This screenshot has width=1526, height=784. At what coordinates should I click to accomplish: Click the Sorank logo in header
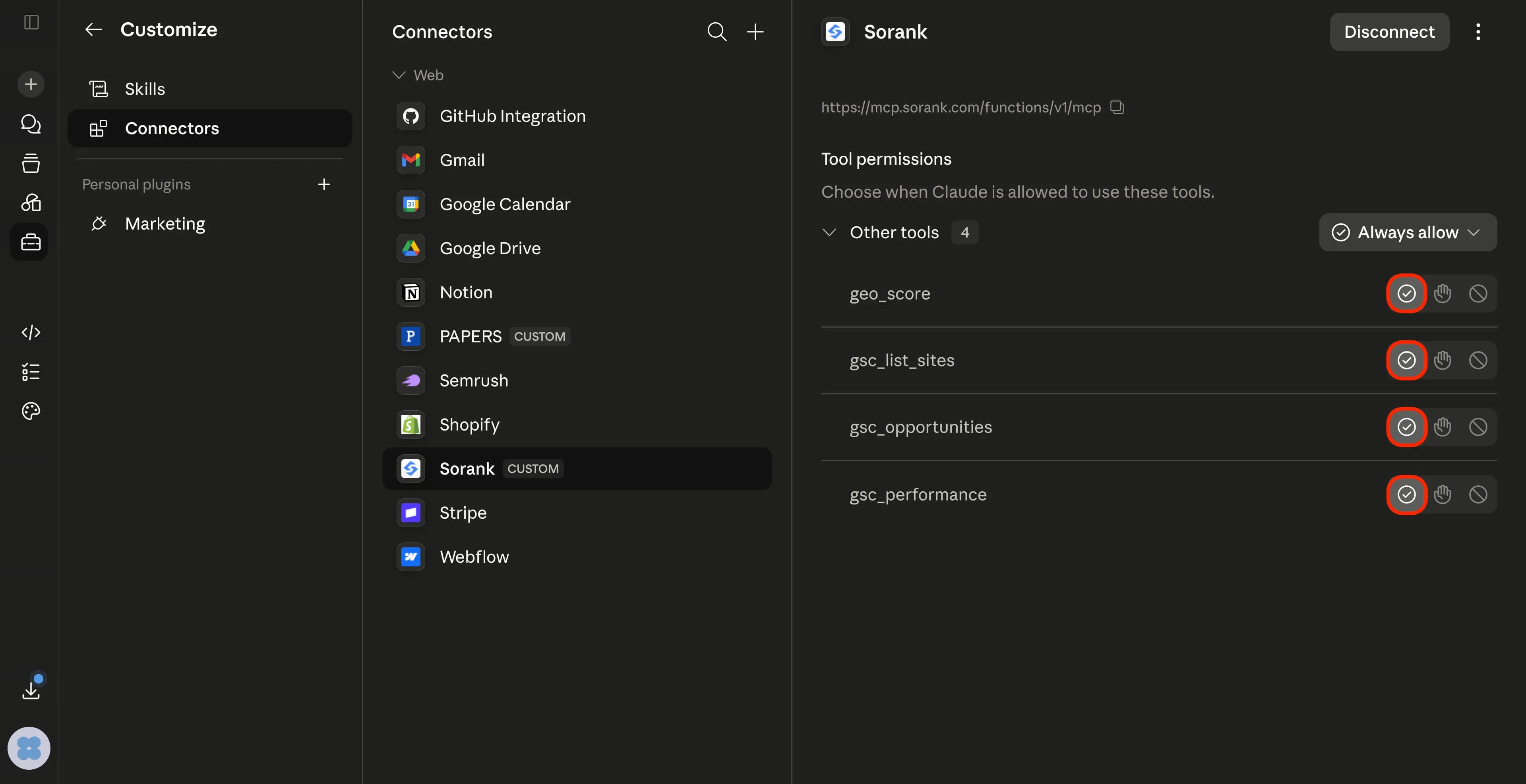point(835,31)
